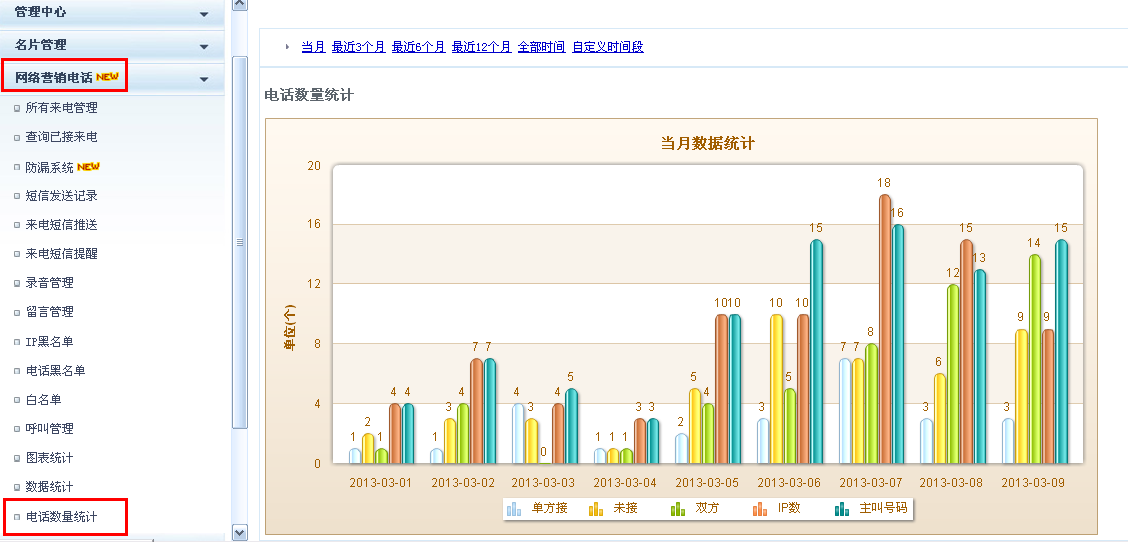Go to IP黑名单 page

coord(49,341)
